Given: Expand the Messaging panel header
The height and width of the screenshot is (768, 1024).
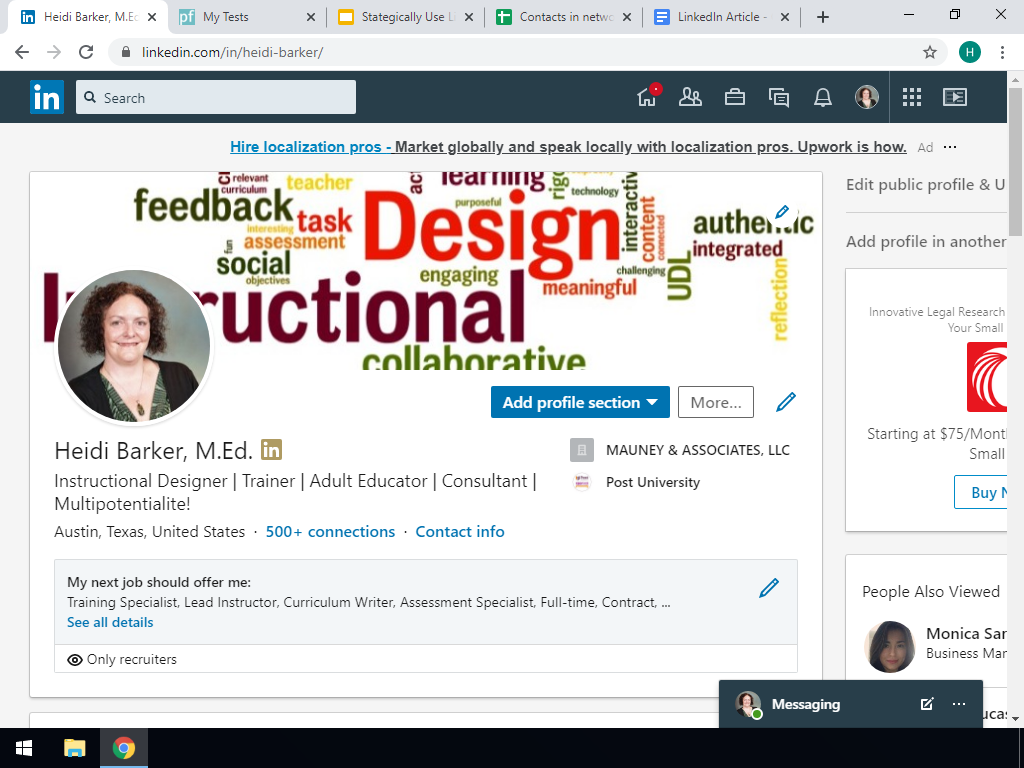Looking at the screenshot, I should (x=850, y=704).
